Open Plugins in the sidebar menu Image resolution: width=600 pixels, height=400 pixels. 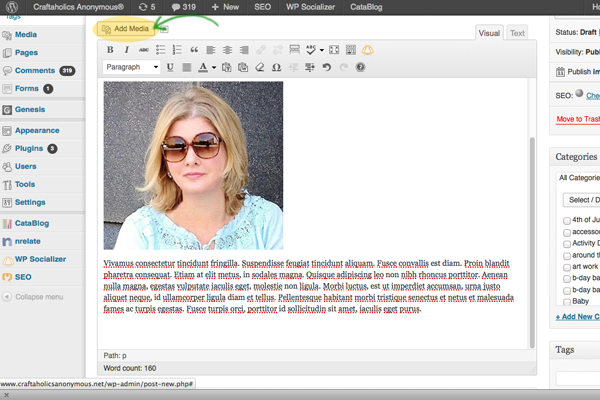(x=29, y=148)
